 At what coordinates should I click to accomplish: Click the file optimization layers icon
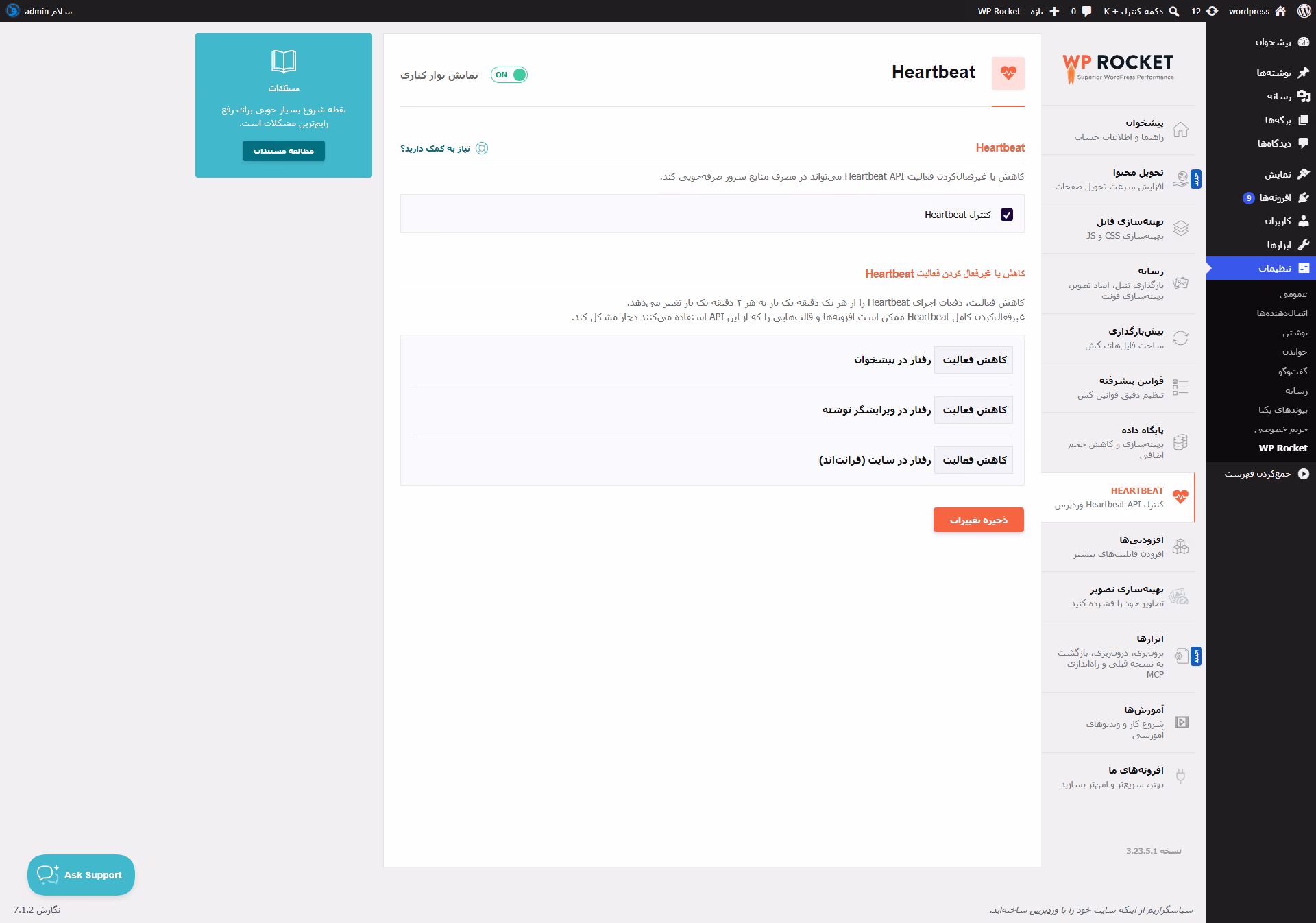coord(1180,228)
